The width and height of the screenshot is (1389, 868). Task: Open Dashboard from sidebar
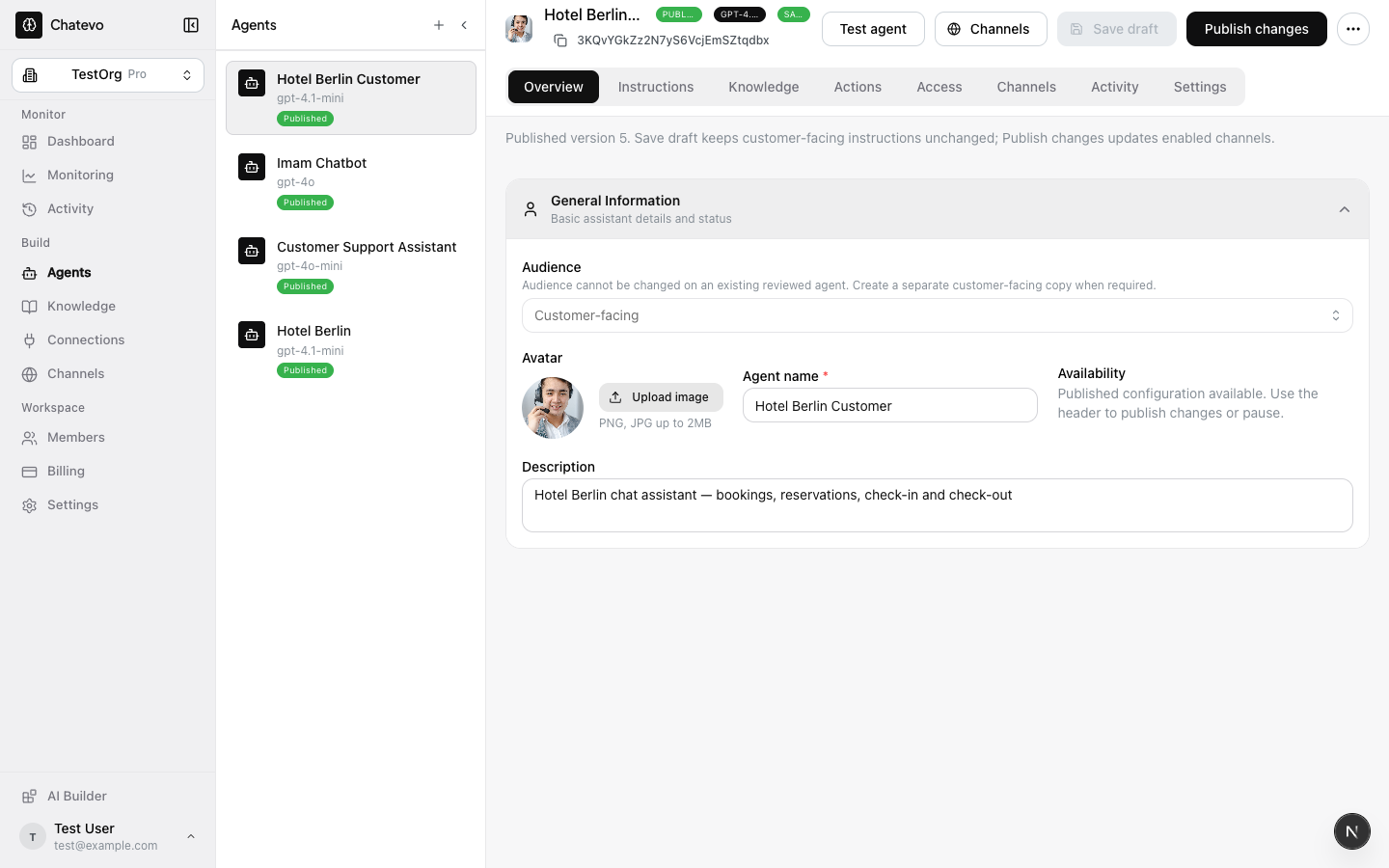point(108,142)
